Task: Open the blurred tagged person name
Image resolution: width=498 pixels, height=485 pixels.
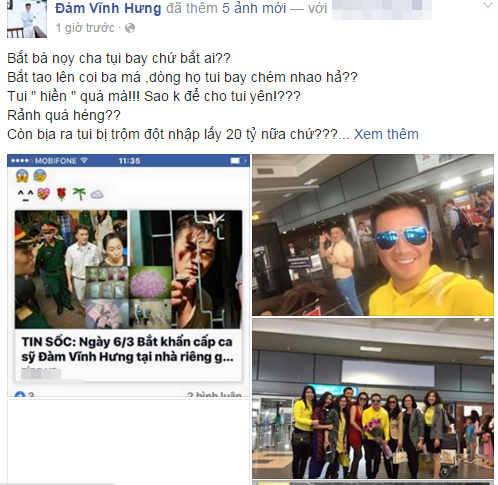Action: [x=382, y=9]
